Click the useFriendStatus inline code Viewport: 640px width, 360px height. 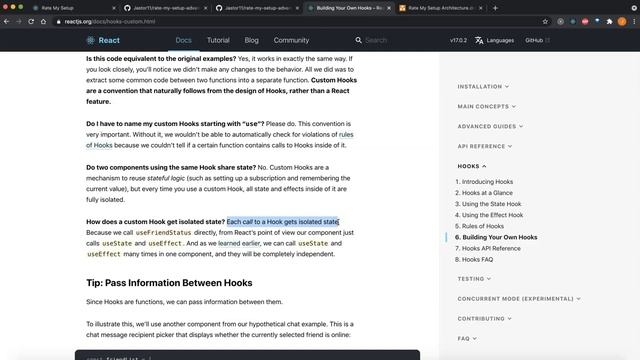coord(163,233)
